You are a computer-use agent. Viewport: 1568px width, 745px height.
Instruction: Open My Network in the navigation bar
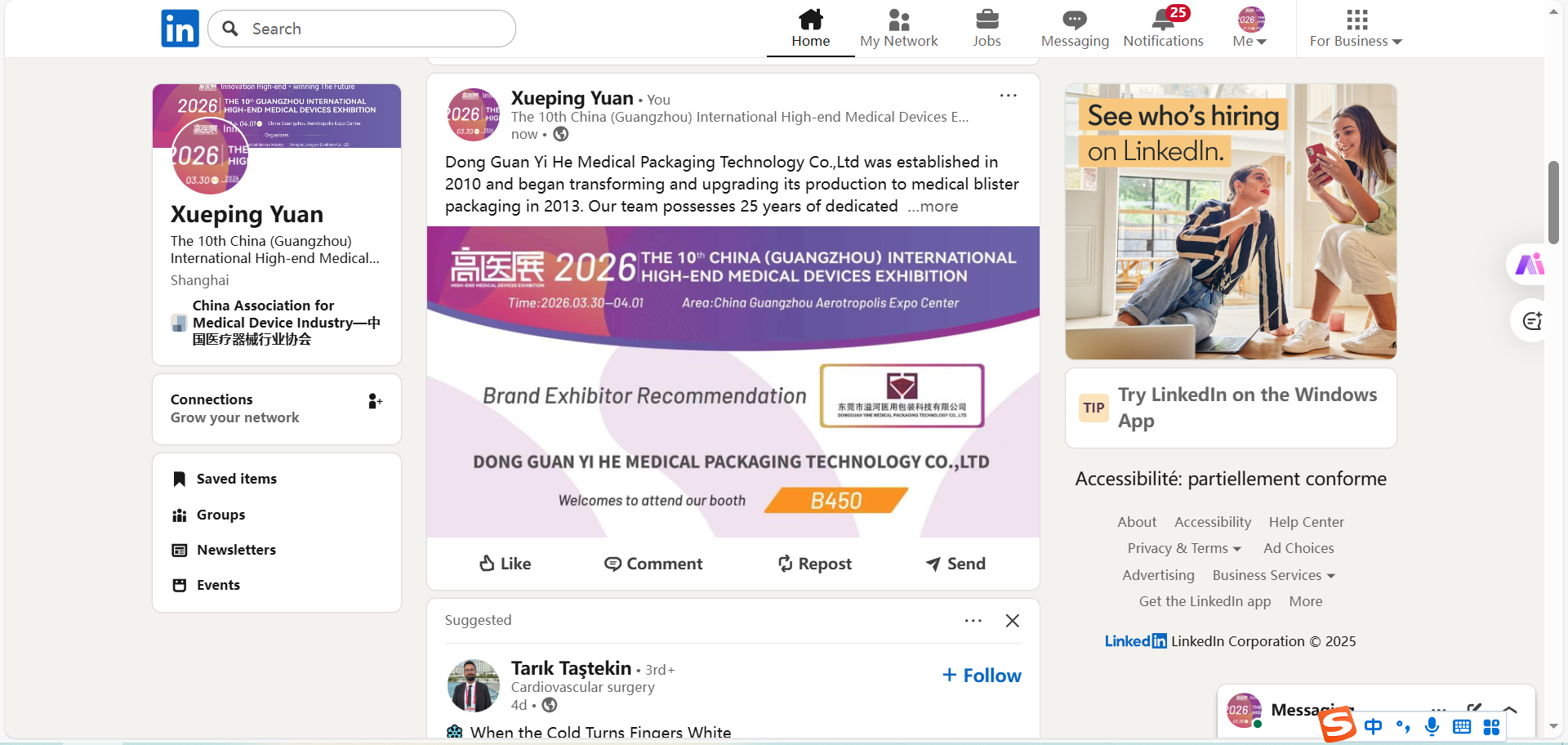pyautogui.click(x=898, y=29)
